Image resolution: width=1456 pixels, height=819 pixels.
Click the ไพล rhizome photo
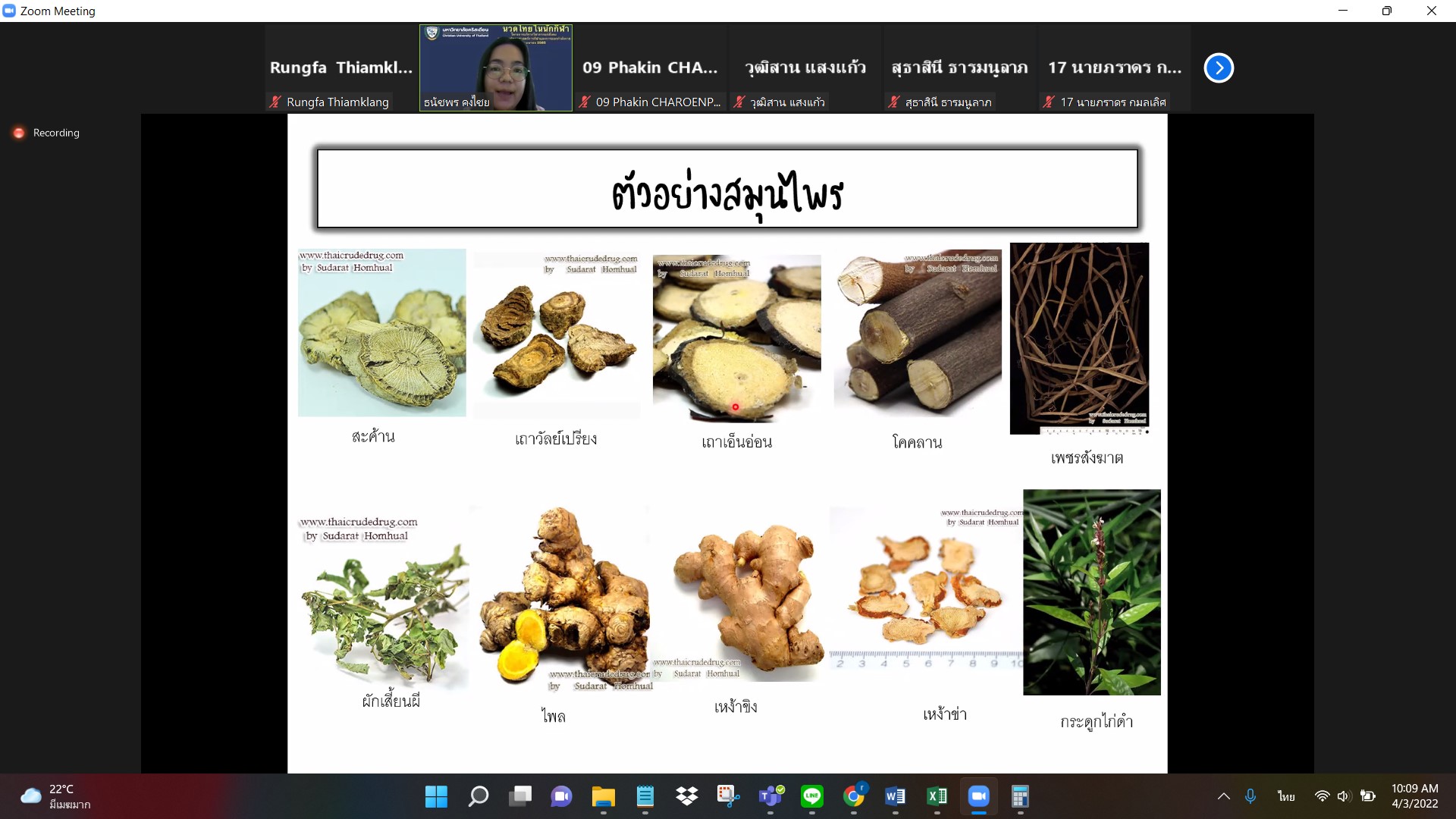pyautogui.click(x=563, y=599)
